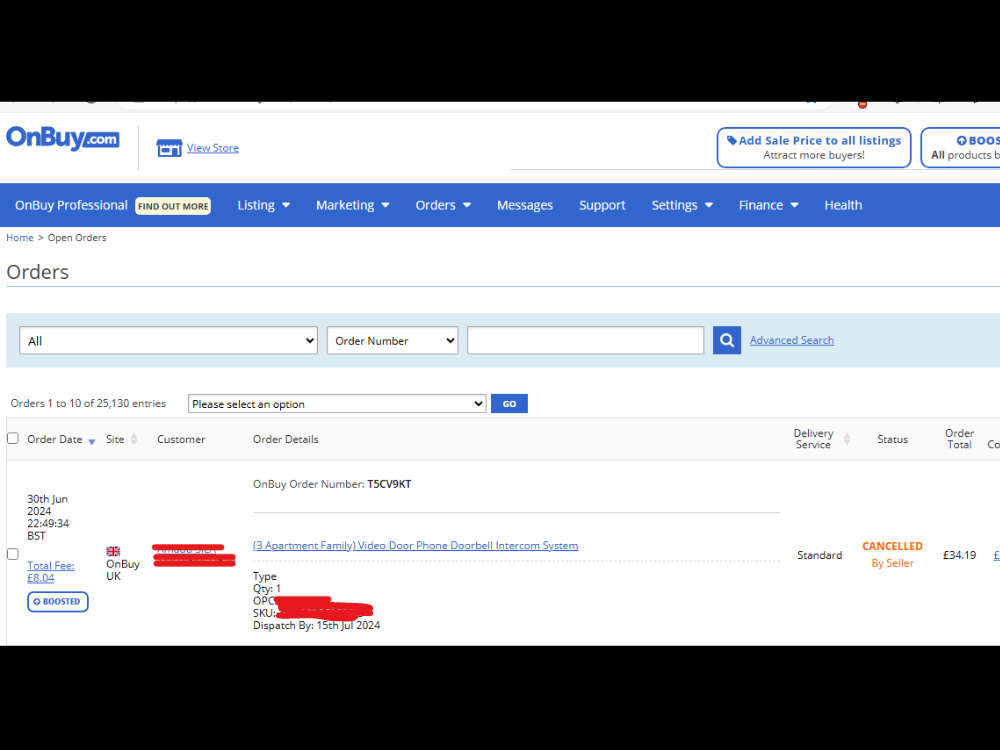Open the Order Number search type dropdown
The width and height of the screenshot is (1000, 750).
392,341
